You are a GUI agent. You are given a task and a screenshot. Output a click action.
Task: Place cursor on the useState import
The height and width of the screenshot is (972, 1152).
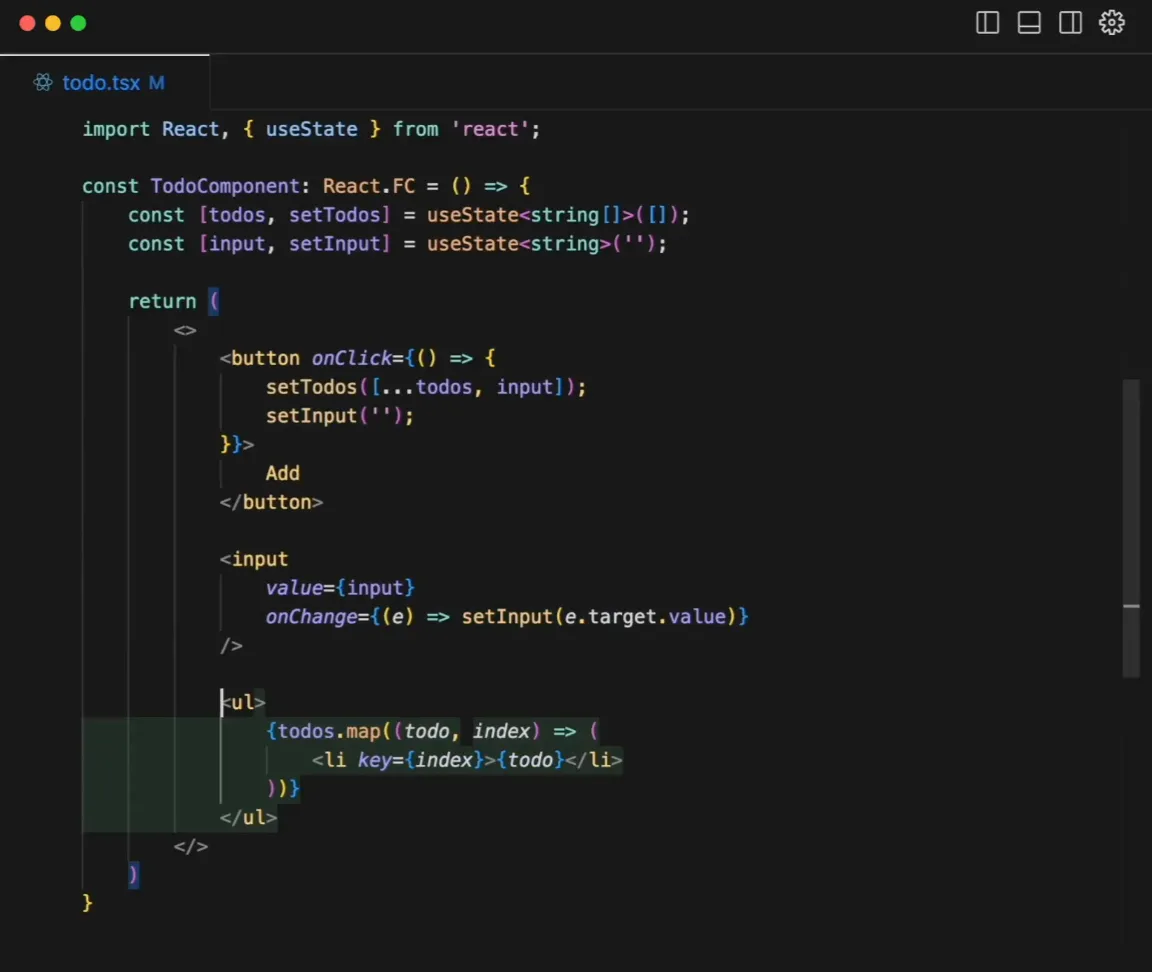coord(312,129)
